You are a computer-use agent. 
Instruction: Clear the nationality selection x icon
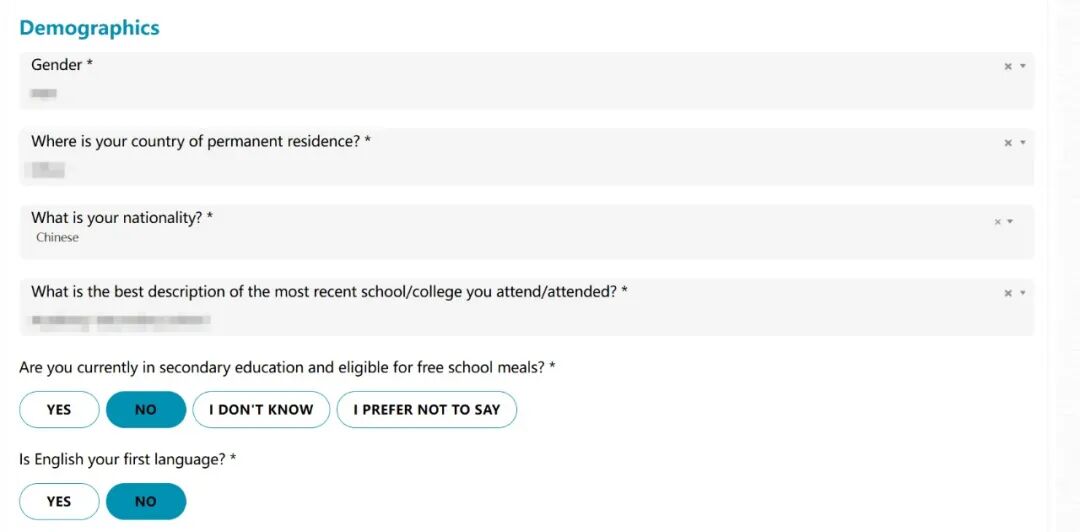[x=997, y=222]
